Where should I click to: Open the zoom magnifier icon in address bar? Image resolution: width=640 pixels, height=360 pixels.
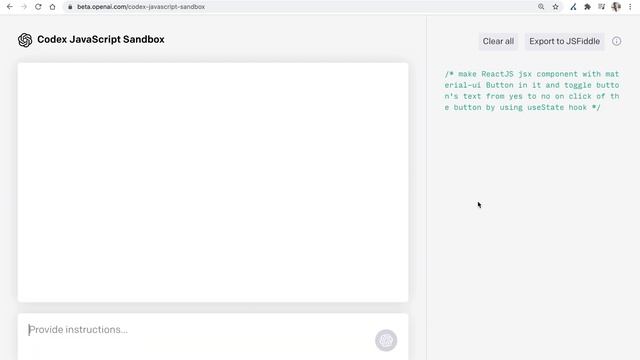click(x=541, y=7)
